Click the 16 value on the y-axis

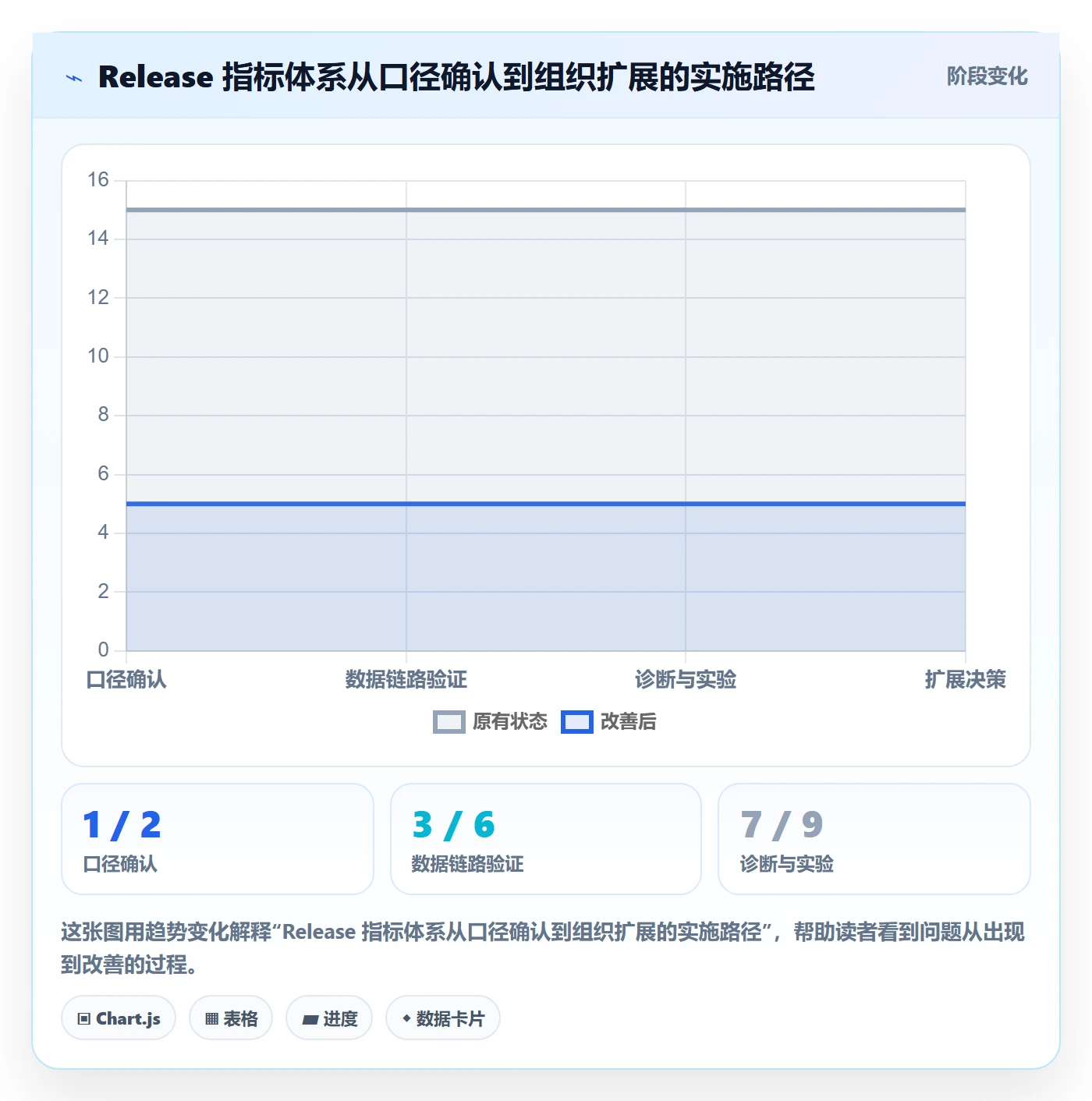click(x=98, y=180)
